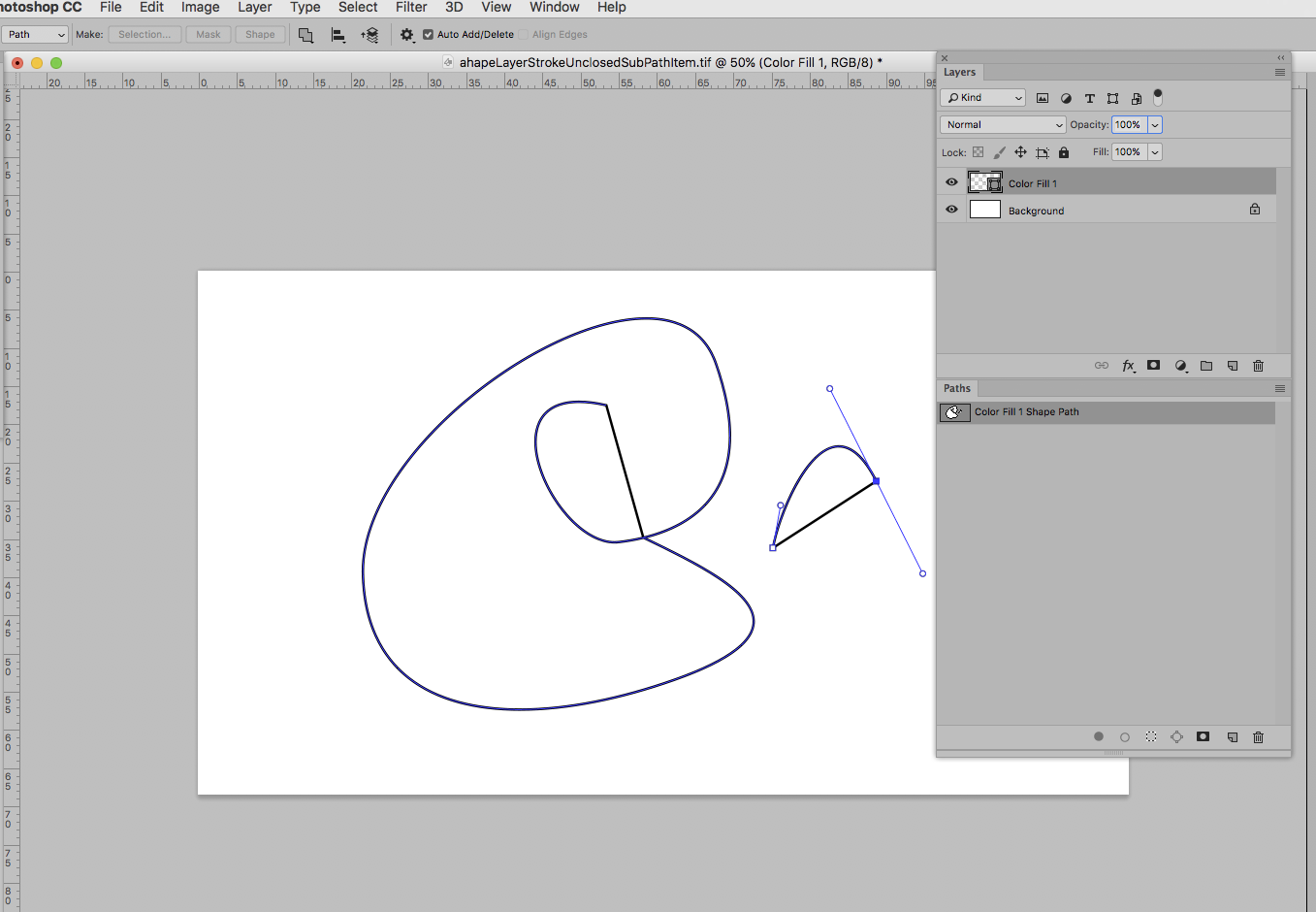Delete the current layer via trash icon
The height and width of the screenshot is (912, 1316).
(x=1258, y=366)
